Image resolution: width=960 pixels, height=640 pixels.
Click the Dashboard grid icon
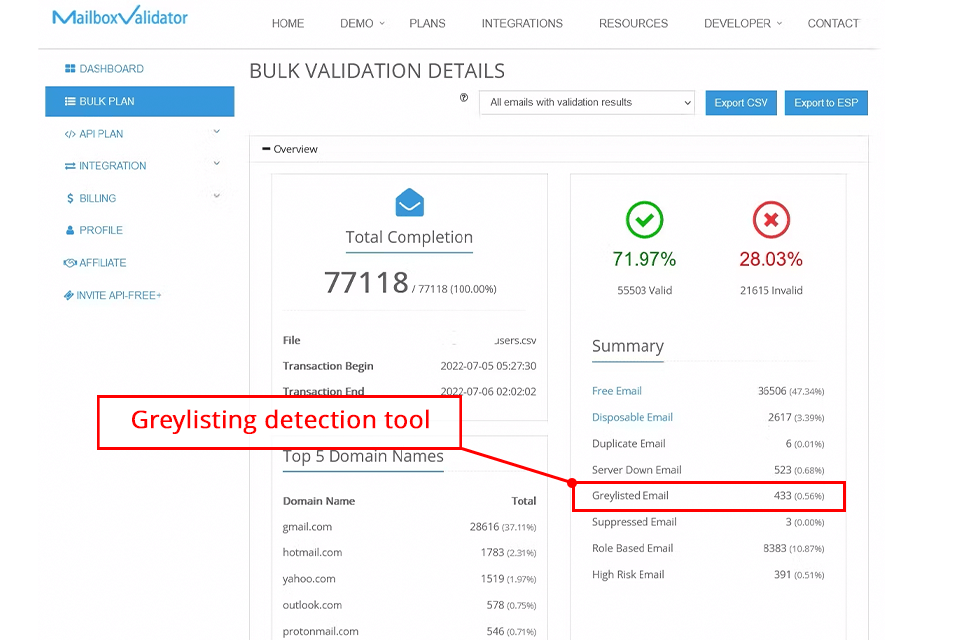click(70, 69)
